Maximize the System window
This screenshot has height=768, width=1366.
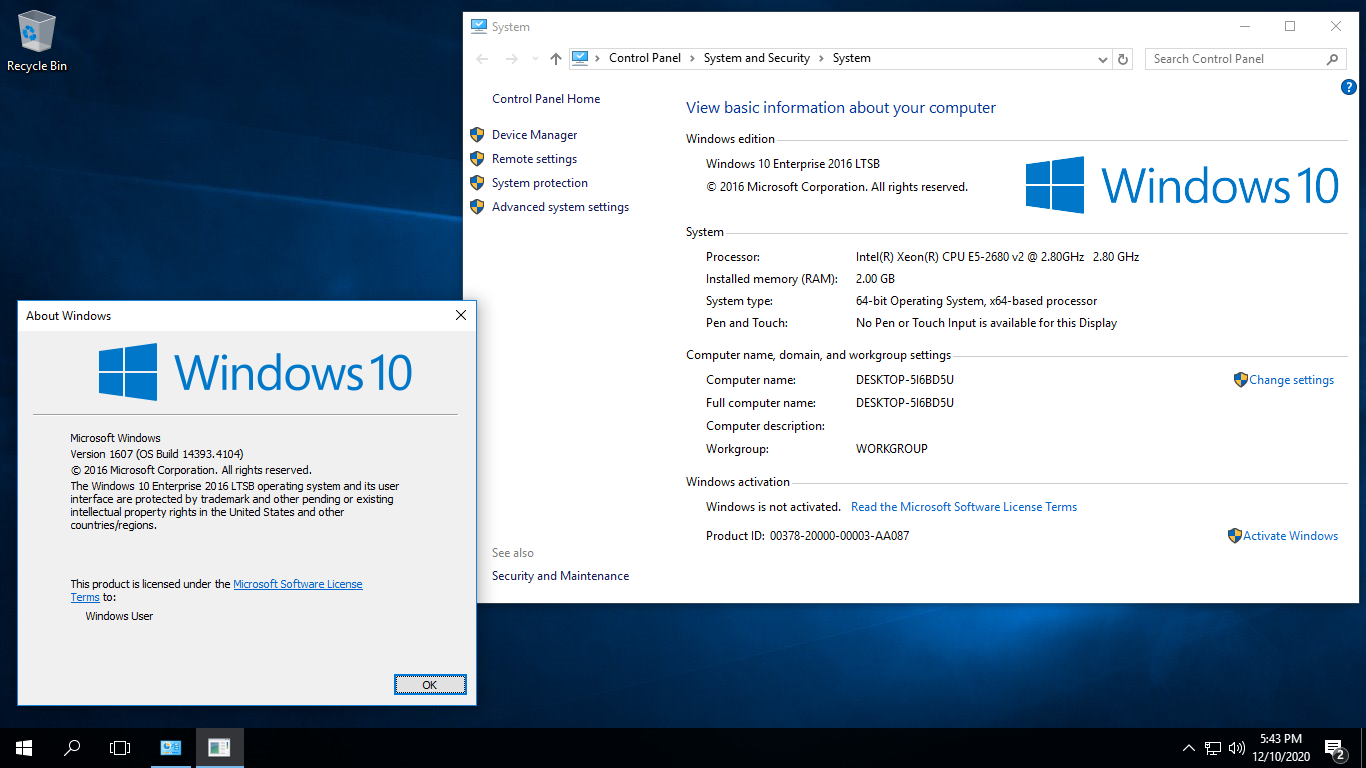click(x=1290, y=26)
